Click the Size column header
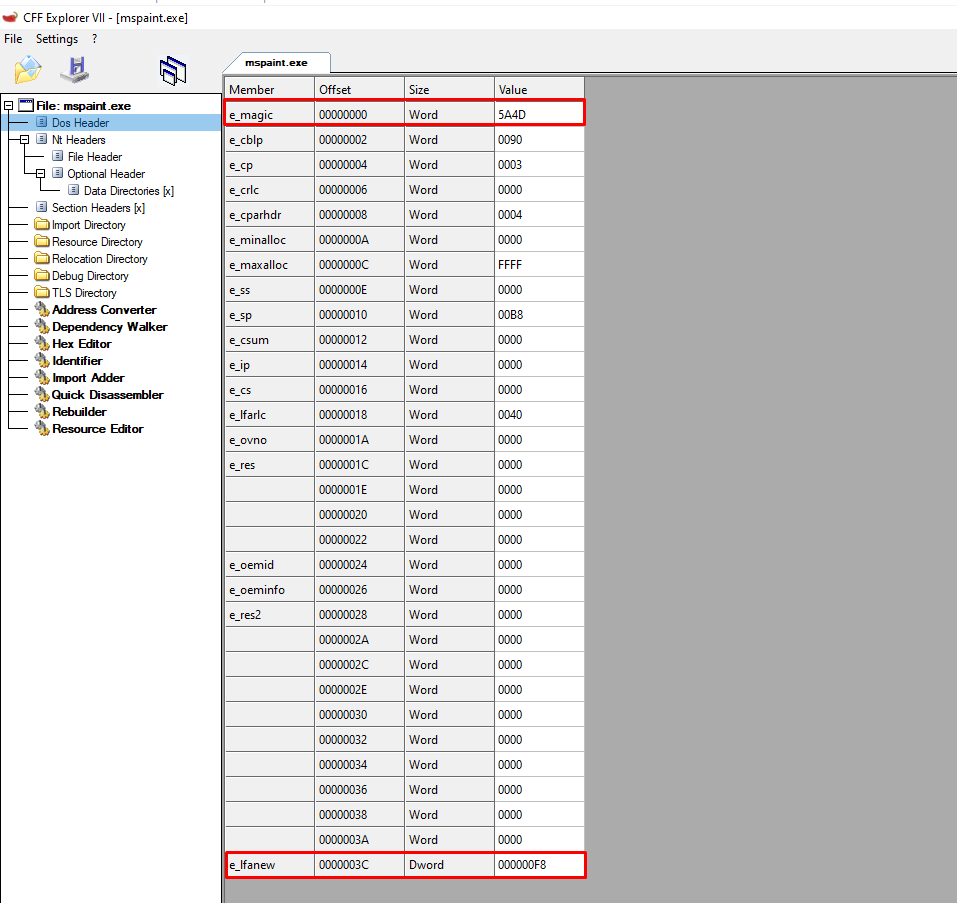The height and width of the screenshot is (903, 957). tap(449, 90)
